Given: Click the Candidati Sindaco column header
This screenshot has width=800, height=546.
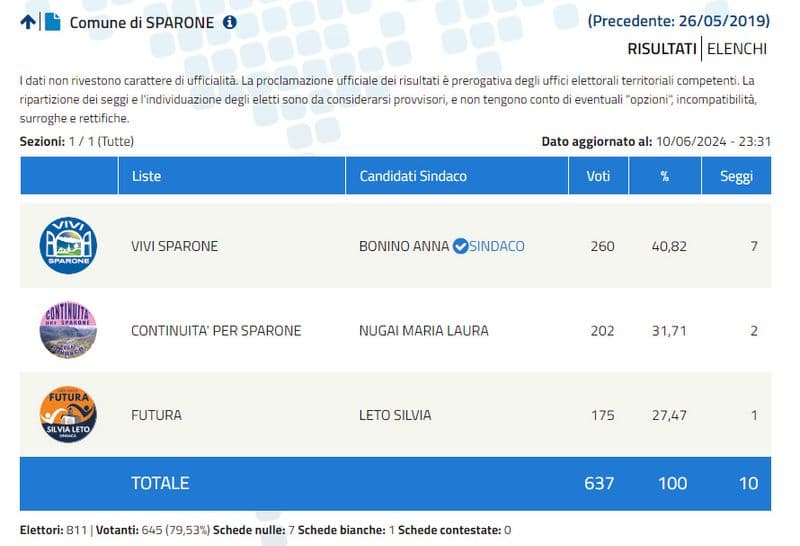Looking at the screenshot, I should click(413, 176).
